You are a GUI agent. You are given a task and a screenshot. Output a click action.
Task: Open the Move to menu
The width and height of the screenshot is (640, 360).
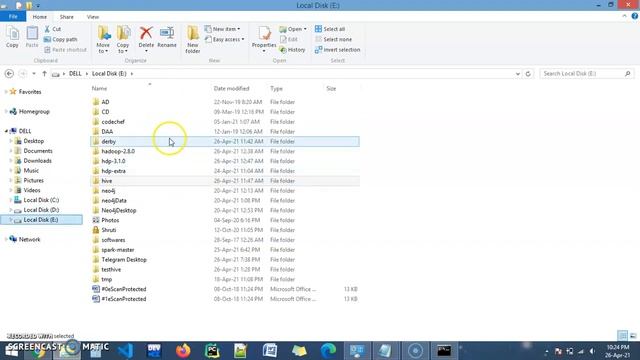[x=103, y=40]
